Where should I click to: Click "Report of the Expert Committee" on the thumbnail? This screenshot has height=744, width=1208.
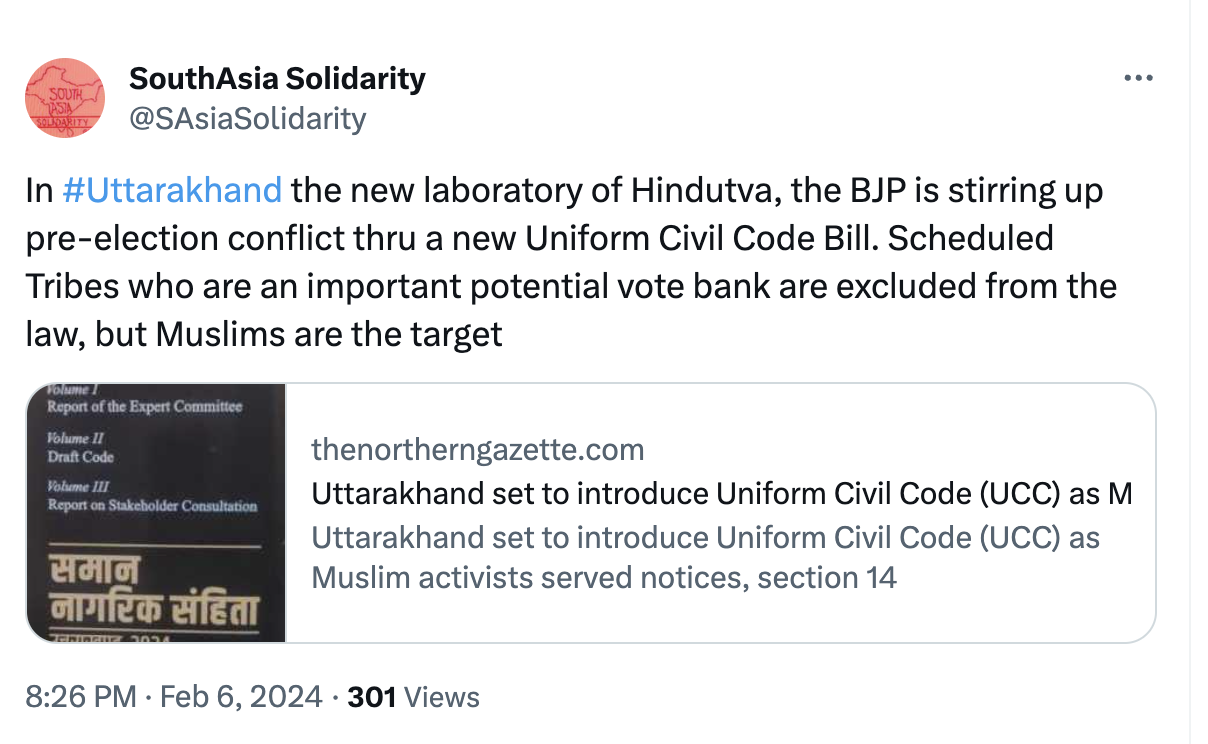145,406
